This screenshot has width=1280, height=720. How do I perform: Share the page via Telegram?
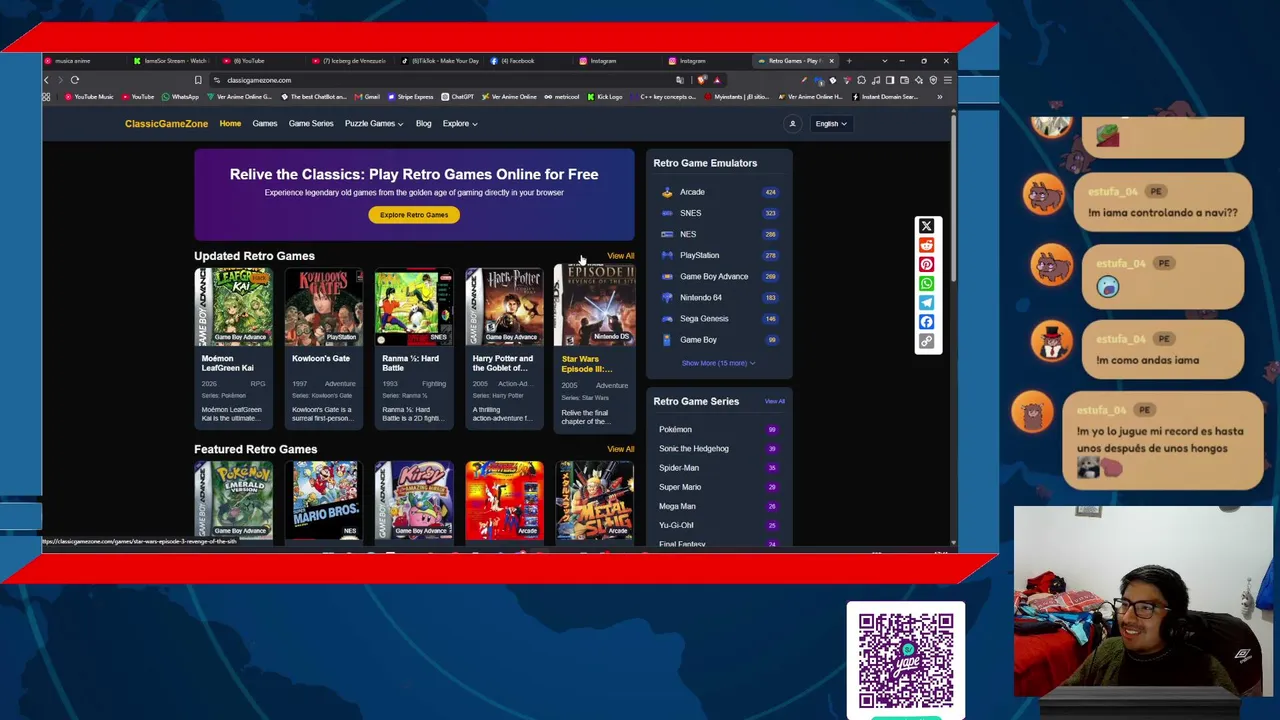[926, 303]
